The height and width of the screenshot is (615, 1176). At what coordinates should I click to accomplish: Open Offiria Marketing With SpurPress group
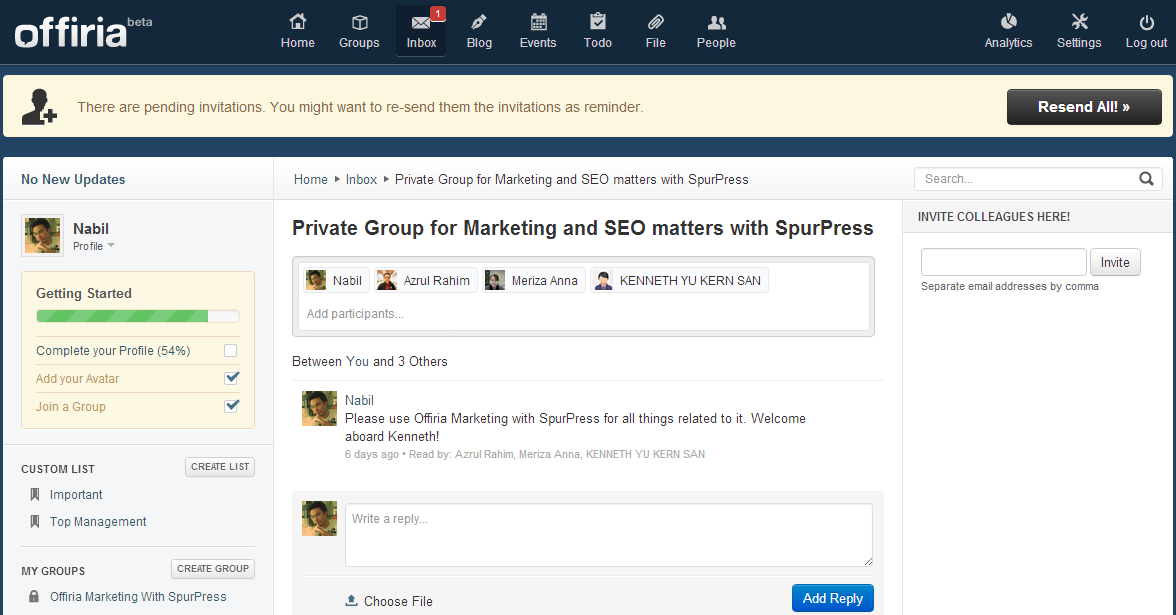point(138,596)
